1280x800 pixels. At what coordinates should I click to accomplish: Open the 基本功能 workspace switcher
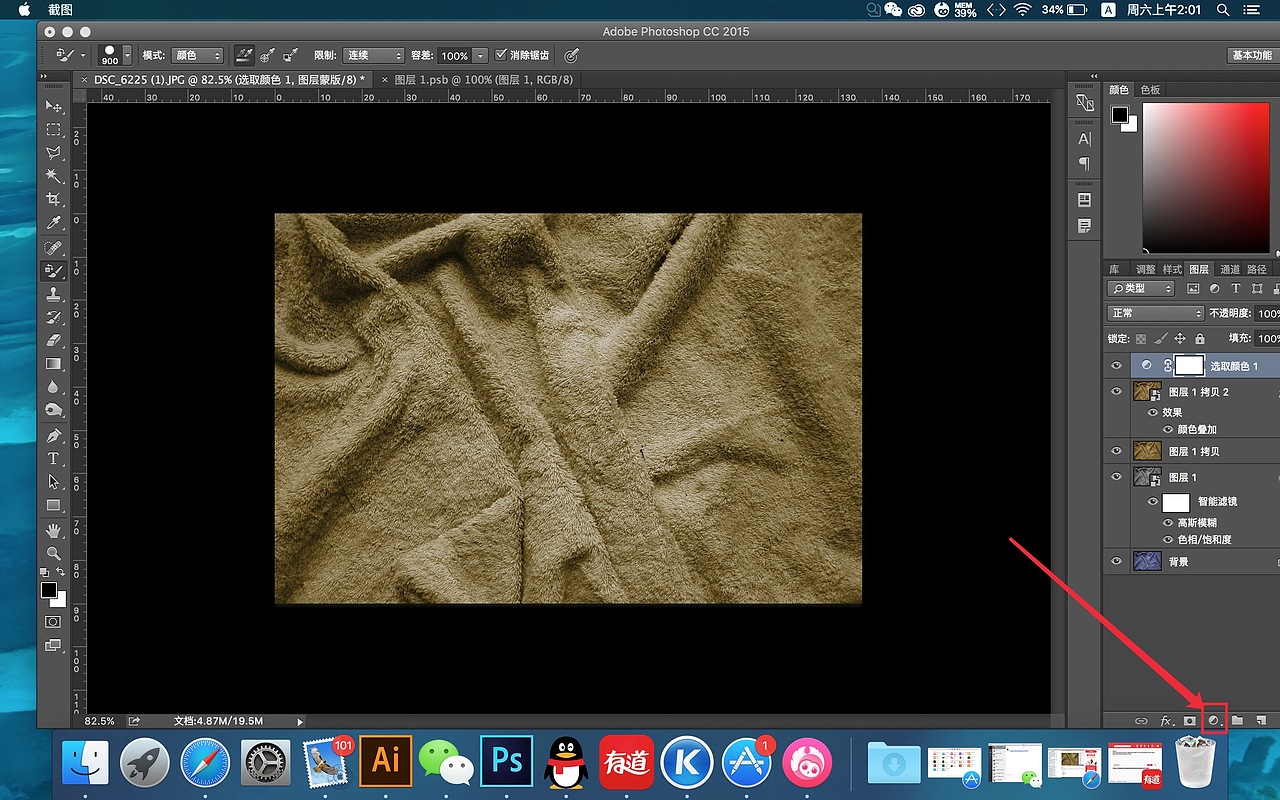point(1252,56)
